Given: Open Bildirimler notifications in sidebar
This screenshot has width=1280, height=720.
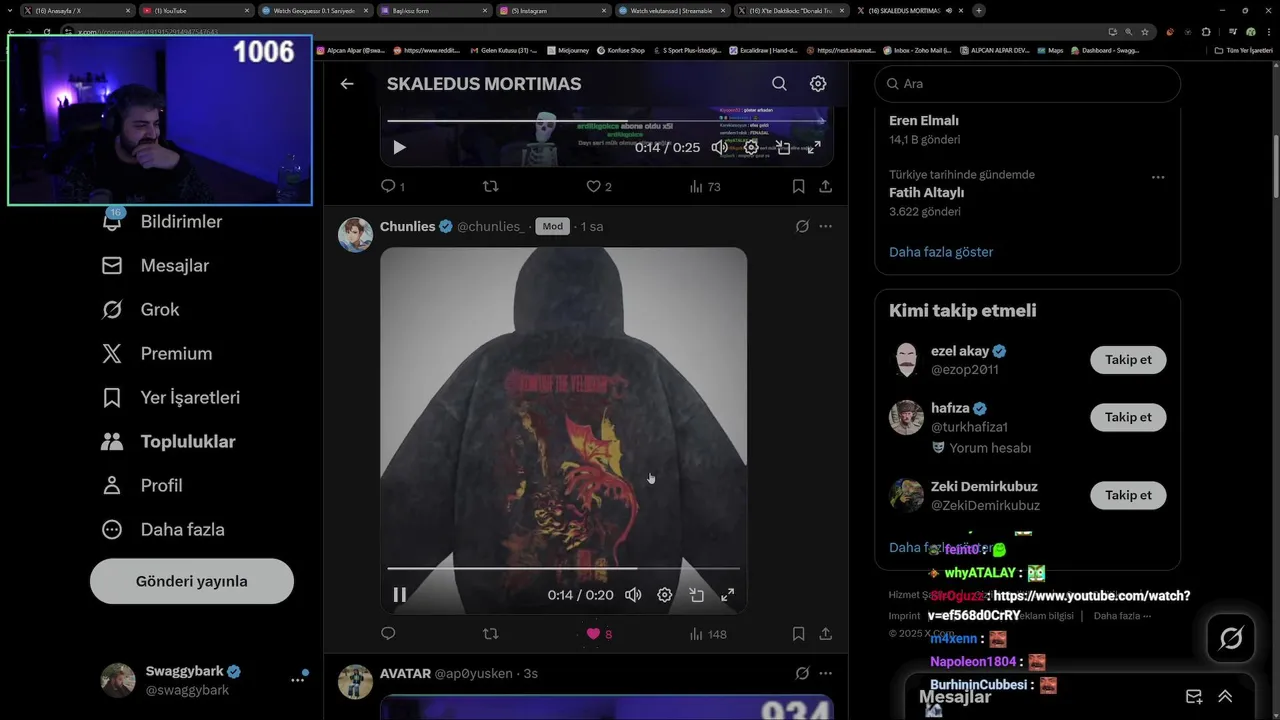Looking at the screenshot, I should 163,221.
